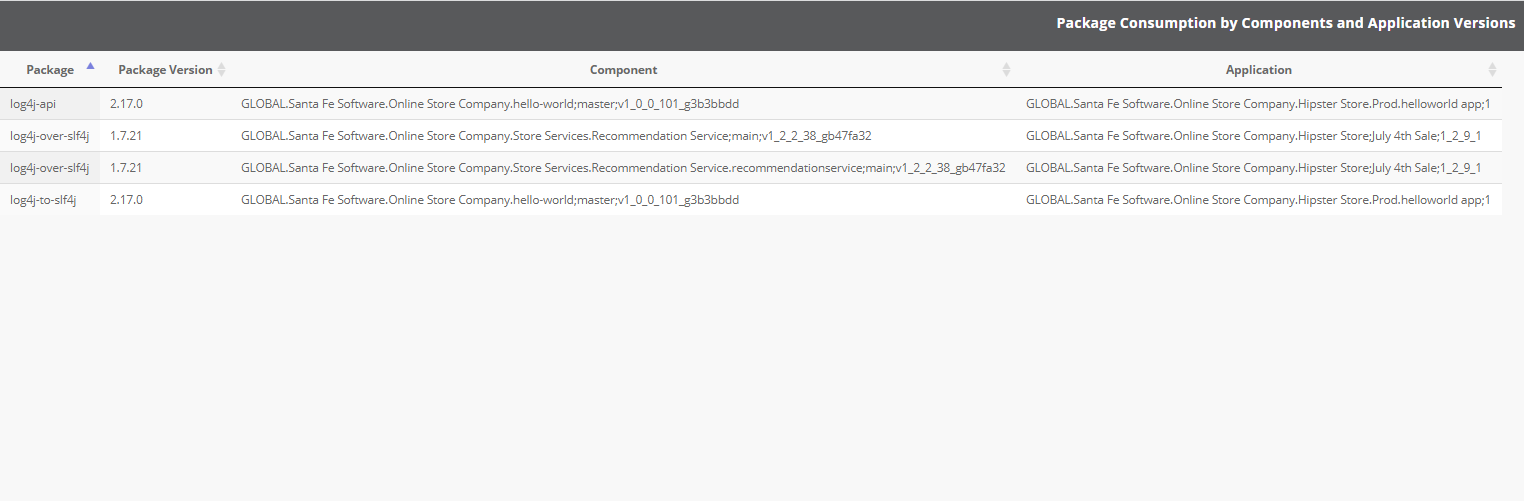1524x501 pixels.
Task: Select helloworld app application in log4j-api row
Action: click(x=1258, y=104)
